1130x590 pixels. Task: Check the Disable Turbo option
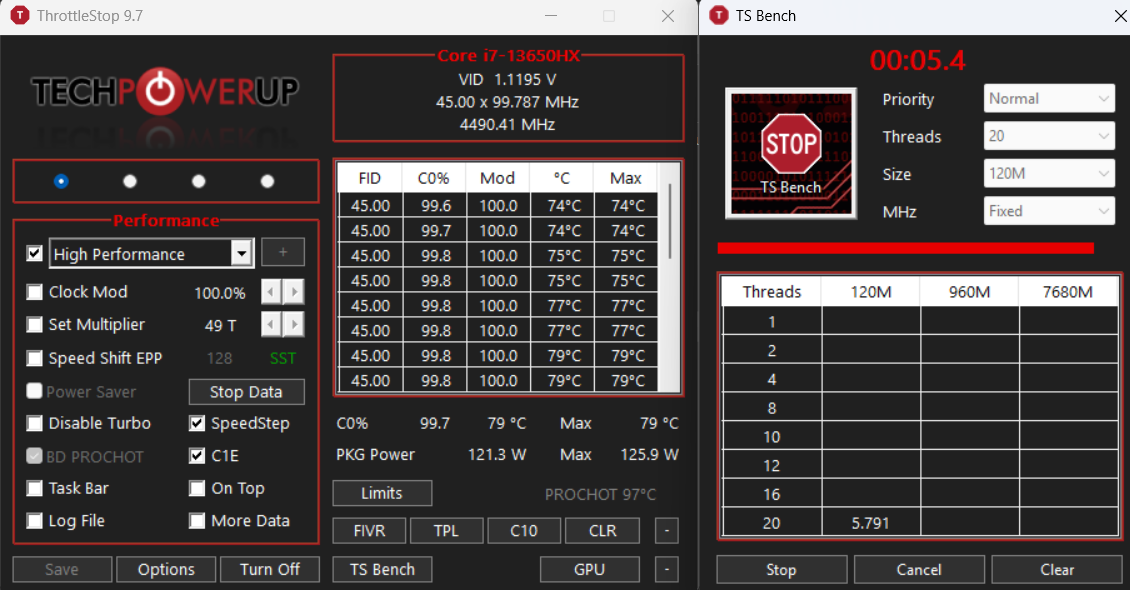(x=34, y=423)
